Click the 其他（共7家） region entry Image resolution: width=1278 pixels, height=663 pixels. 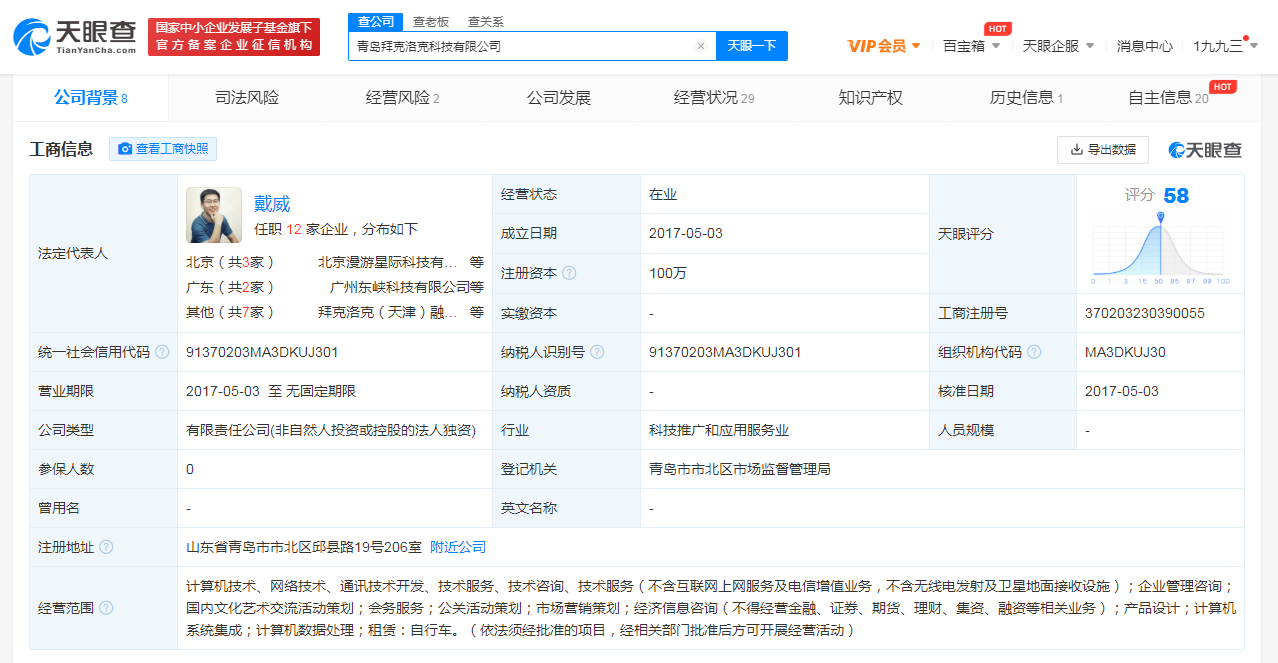230,312
